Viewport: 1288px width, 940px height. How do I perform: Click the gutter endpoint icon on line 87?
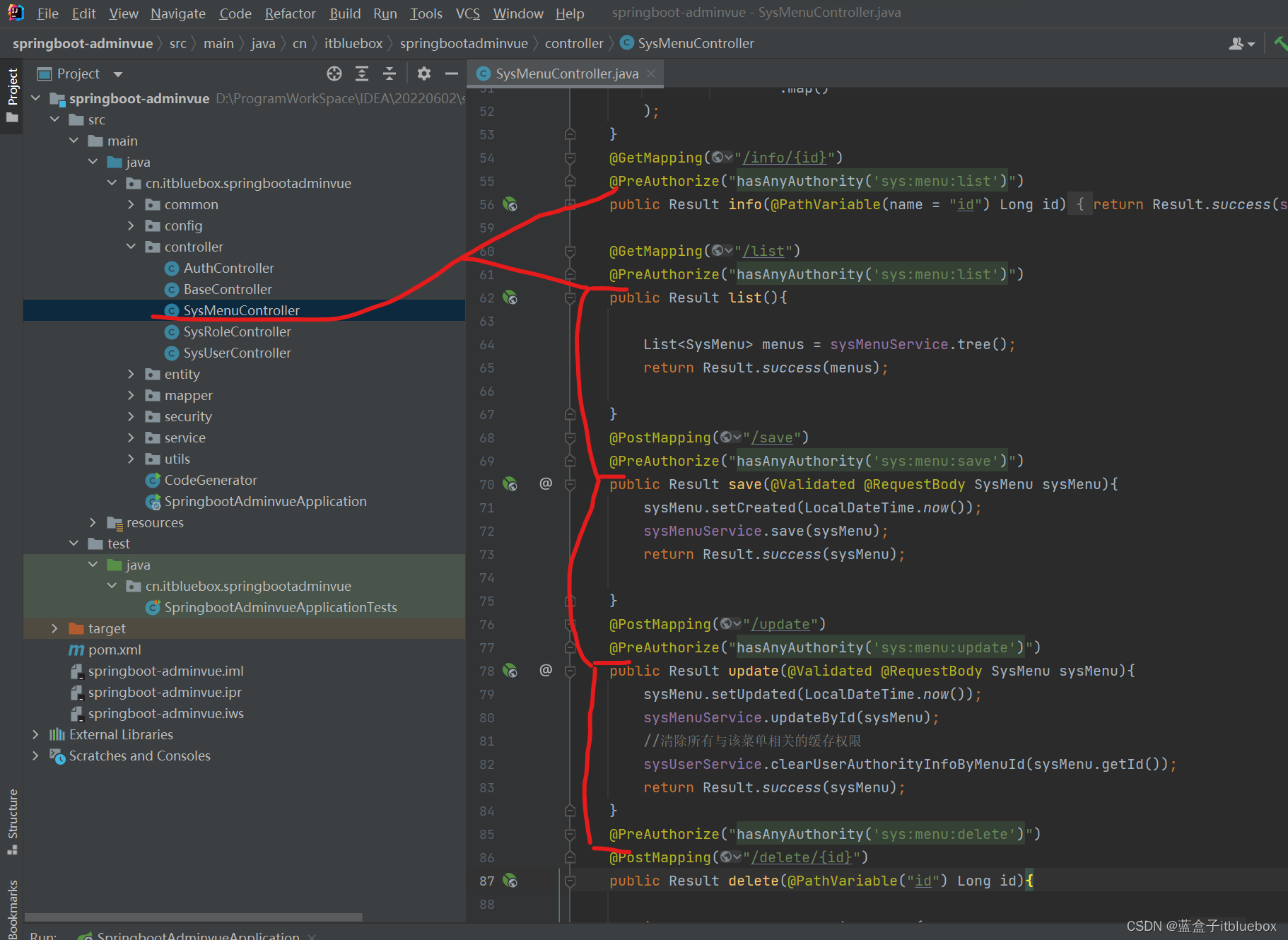(x=510, y=881)
